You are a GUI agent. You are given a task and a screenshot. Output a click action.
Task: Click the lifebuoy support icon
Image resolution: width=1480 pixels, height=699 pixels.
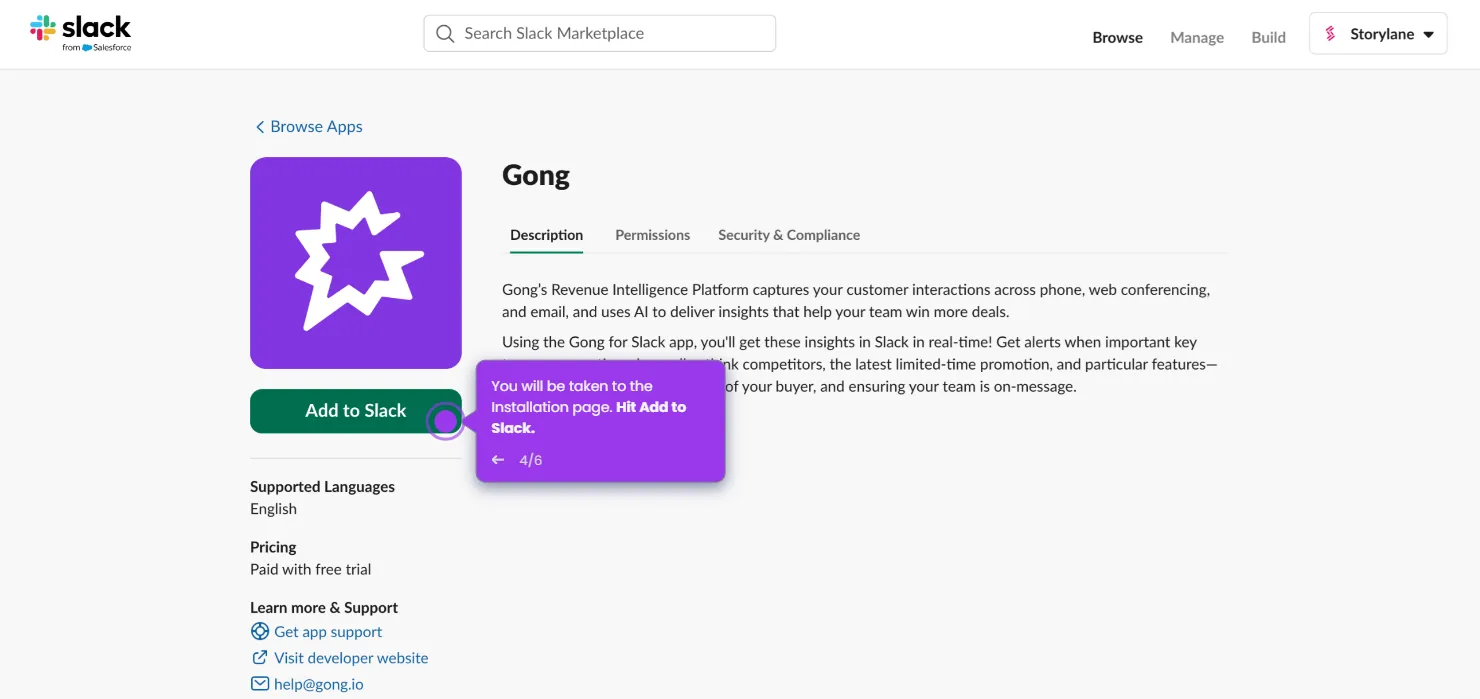point(260,631)
